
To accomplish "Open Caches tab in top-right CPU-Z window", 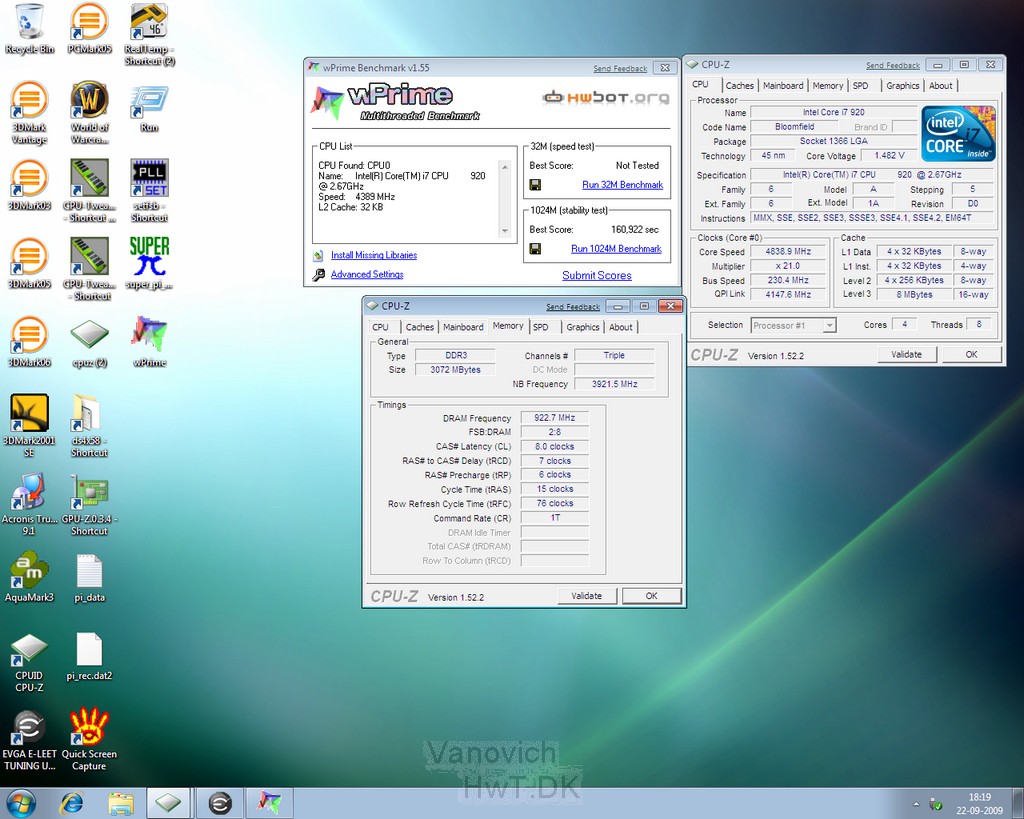I will pos(739,86).
